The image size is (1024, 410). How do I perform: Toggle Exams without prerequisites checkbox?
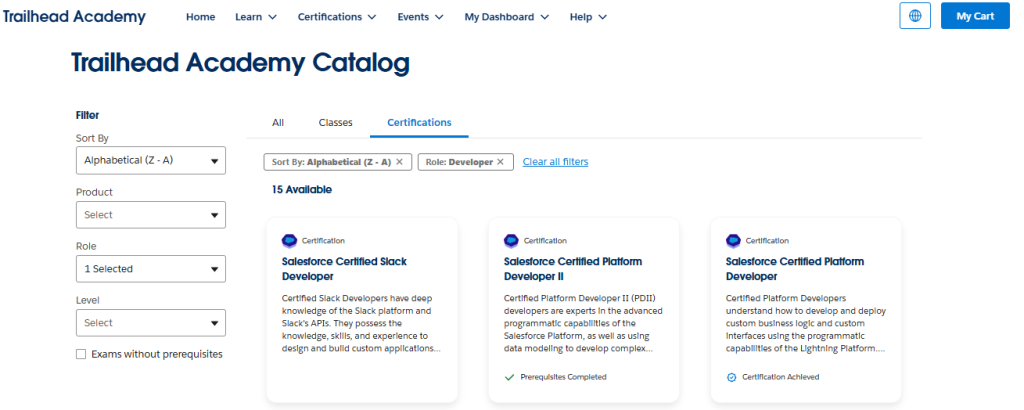pos(81,355)
